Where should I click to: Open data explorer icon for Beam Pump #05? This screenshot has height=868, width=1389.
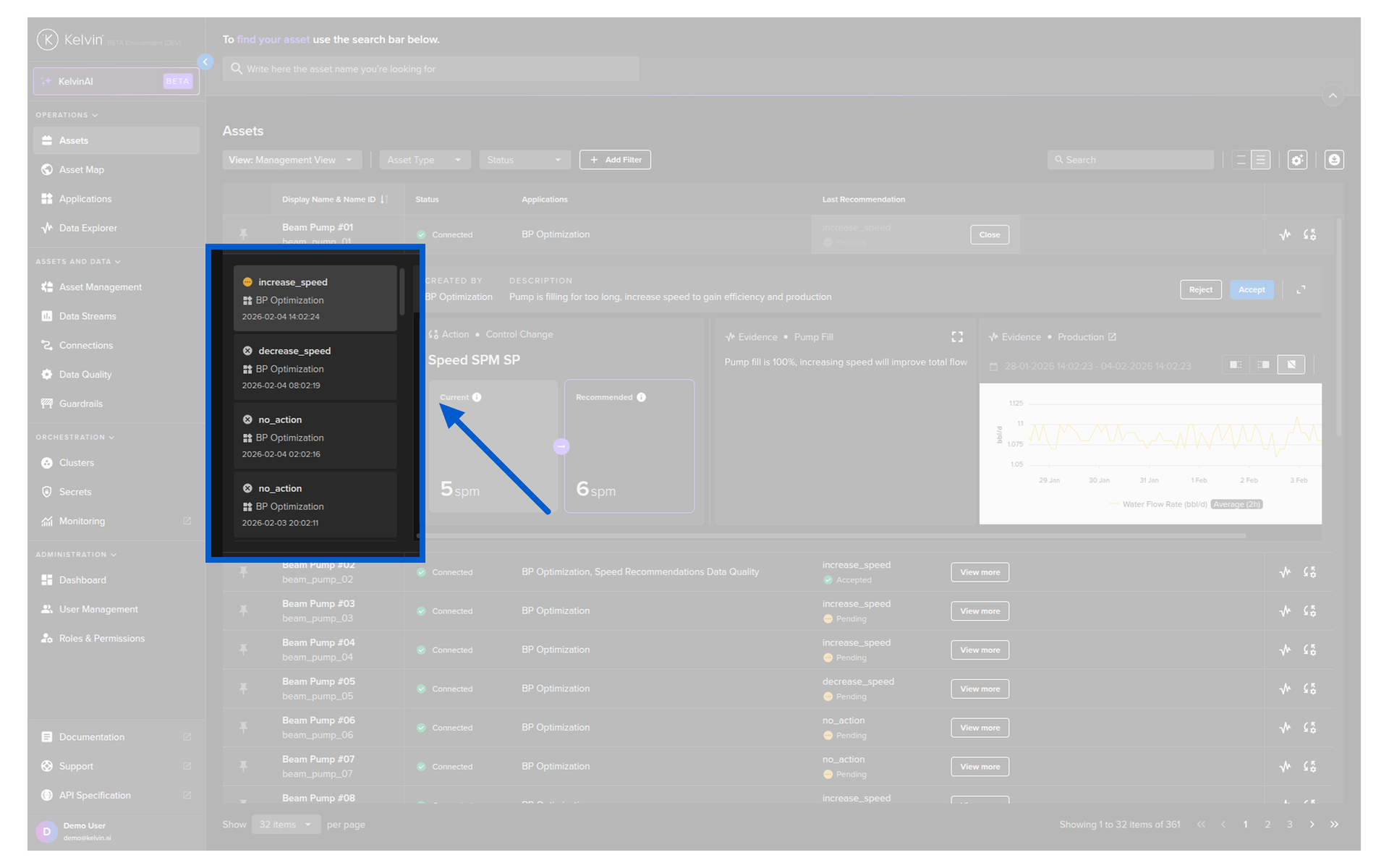[1285, 689]
